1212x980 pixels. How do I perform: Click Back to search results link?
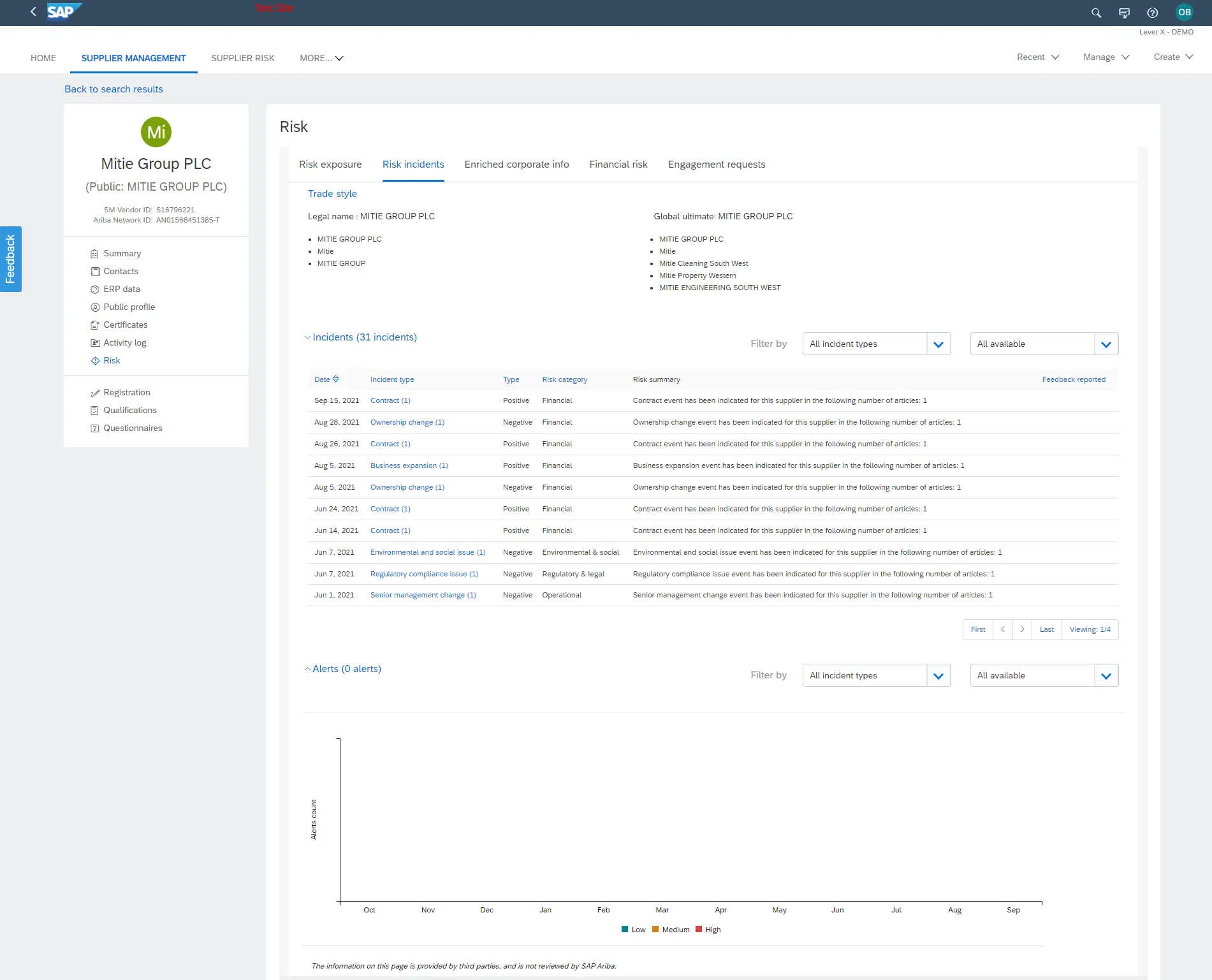(x=113, y=89)
